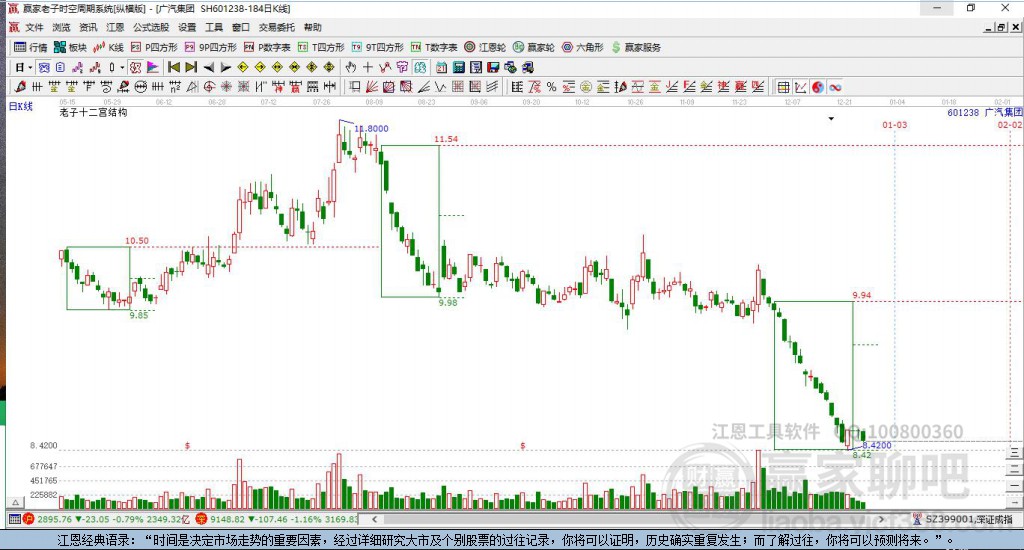
Task: Open the 赢家轮 wheel tool
Action: coord(534,47)
